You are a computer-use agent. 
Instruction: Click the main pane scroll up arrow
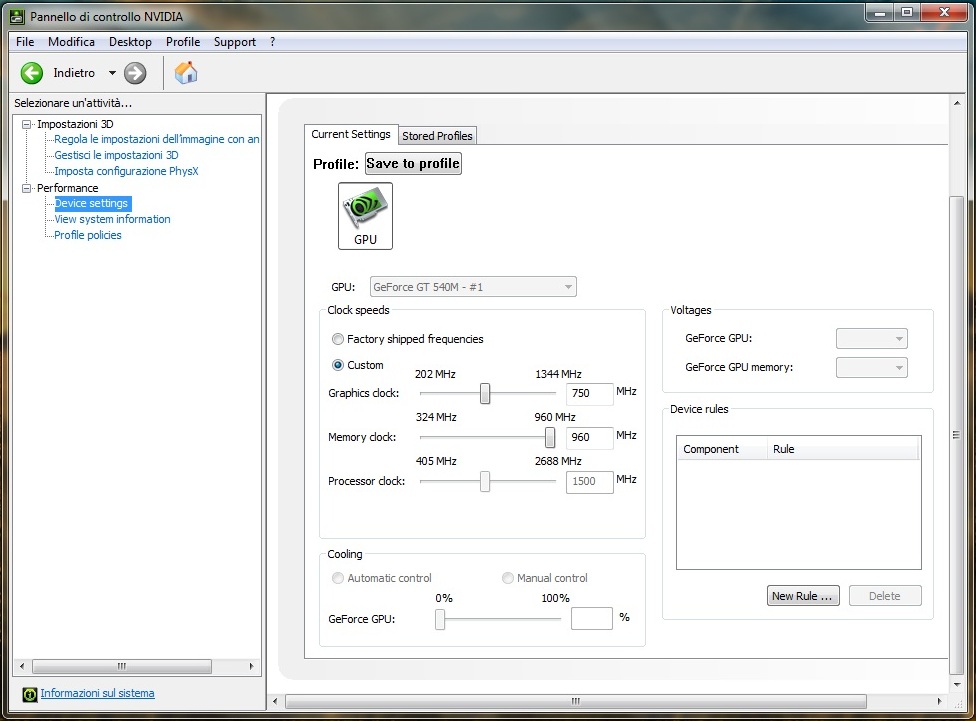click(957, 103)
